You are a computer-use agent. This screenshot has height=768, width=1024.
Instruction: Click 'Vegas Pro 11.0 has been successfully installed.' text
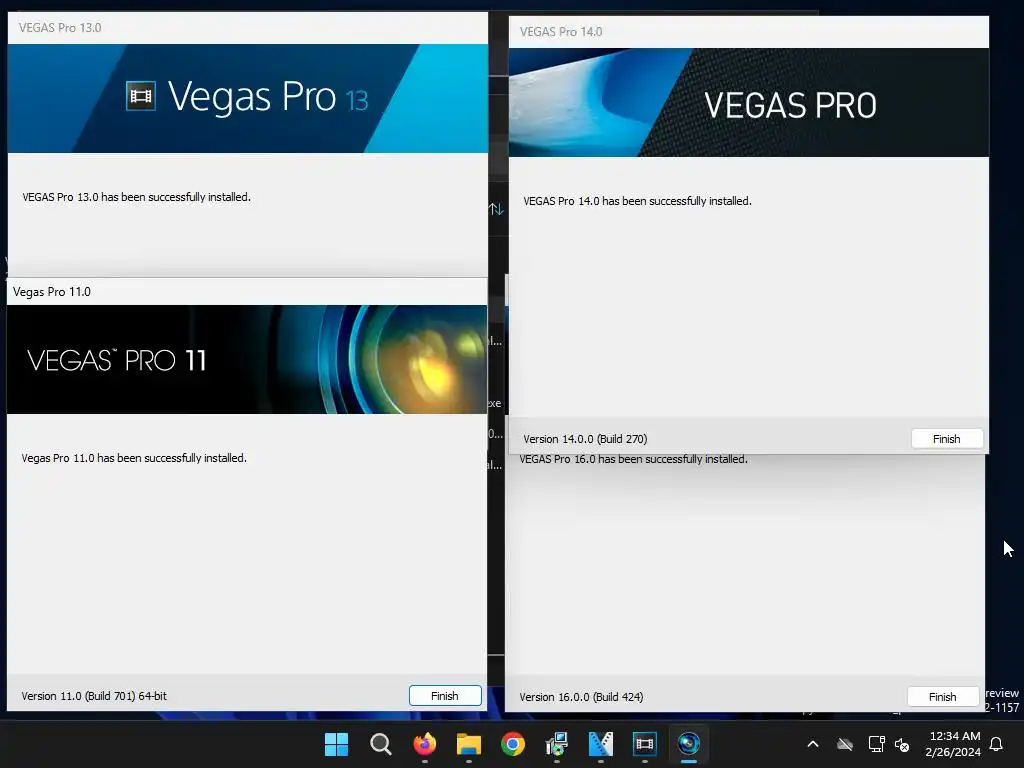coord(134,458)
